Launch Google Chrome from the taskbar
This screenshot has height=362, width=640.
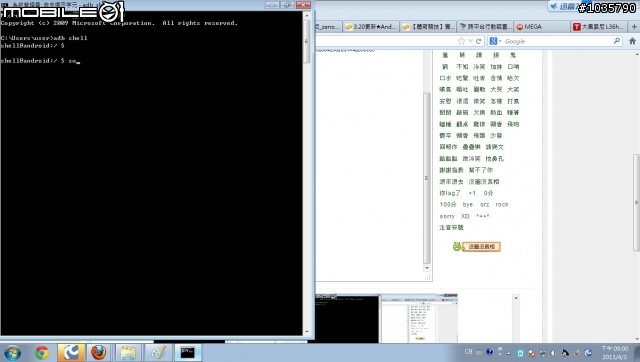pos(41,353)
